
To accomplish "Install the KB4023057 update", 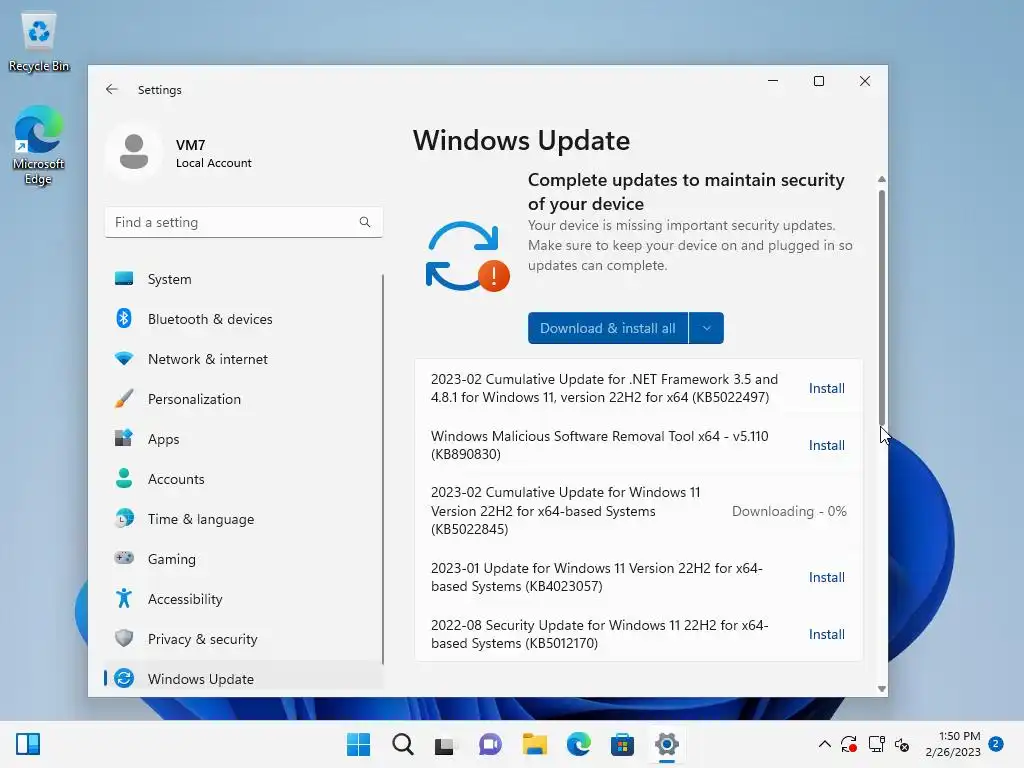I will pyautogui.click(x=827, y=577).
